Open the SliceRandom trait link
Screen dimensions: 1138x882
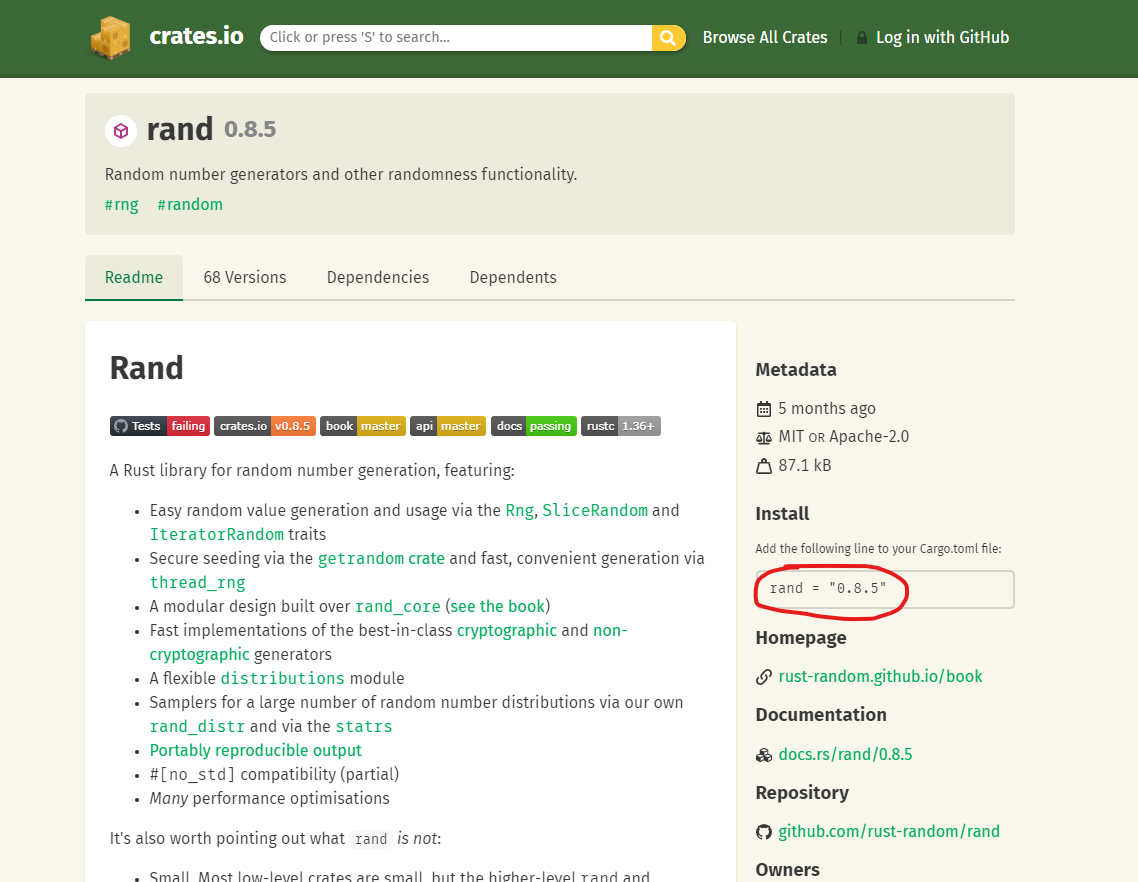[595, 510]
